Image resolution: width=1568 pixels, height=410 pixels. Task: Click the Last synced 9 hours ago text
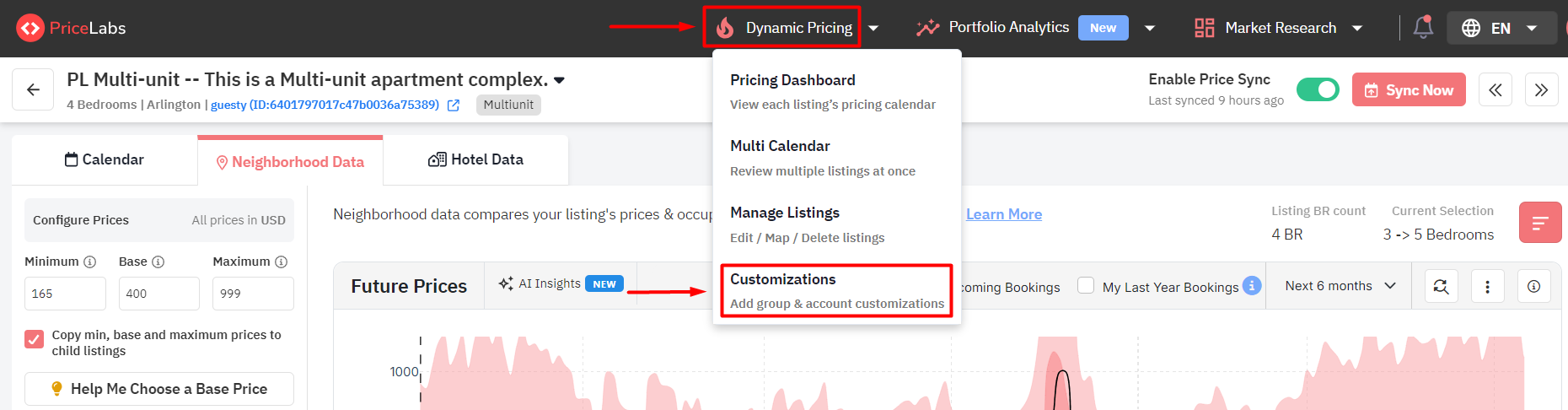pos(1216,100)
